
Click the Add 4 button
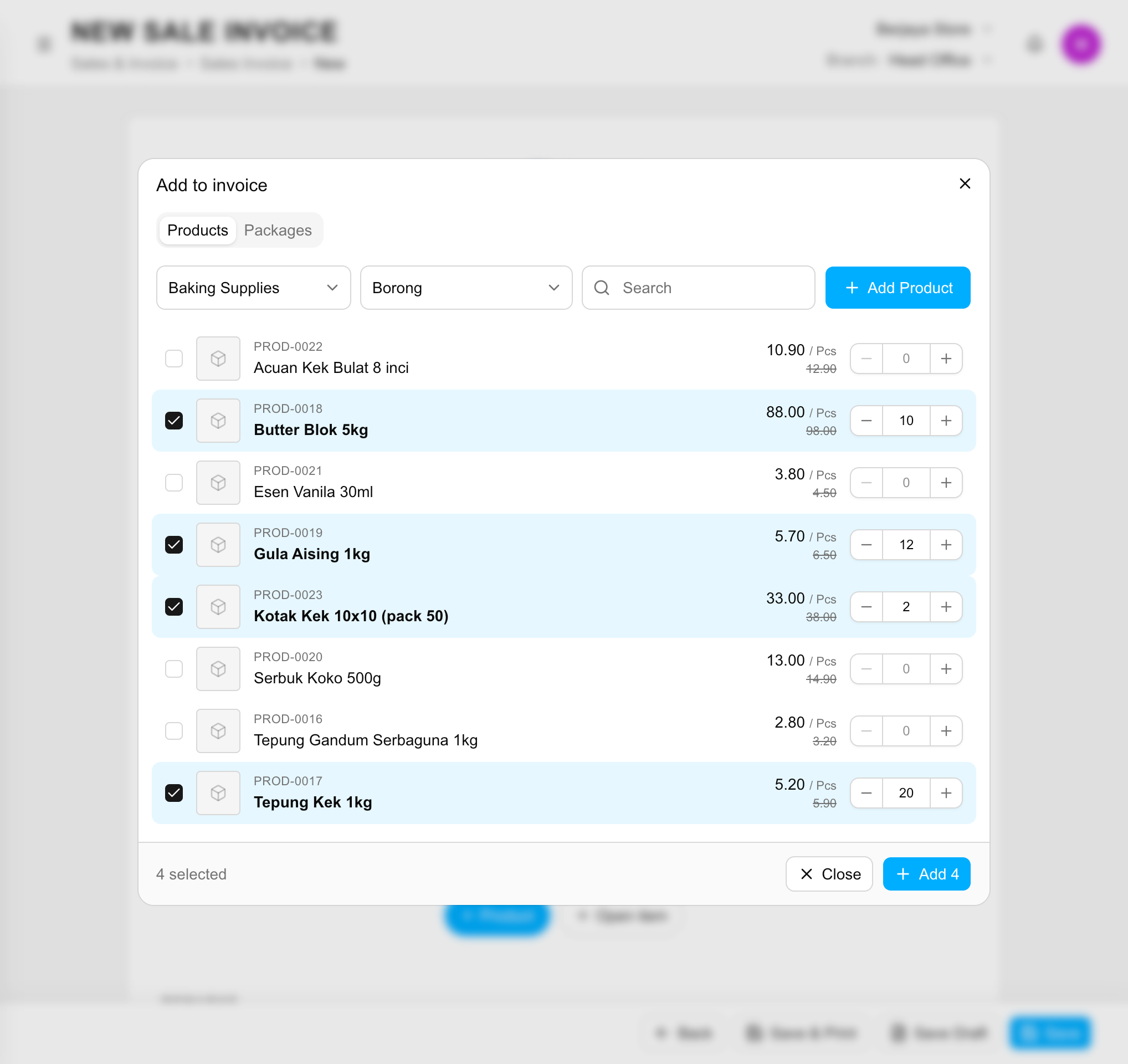coord(926,874)
